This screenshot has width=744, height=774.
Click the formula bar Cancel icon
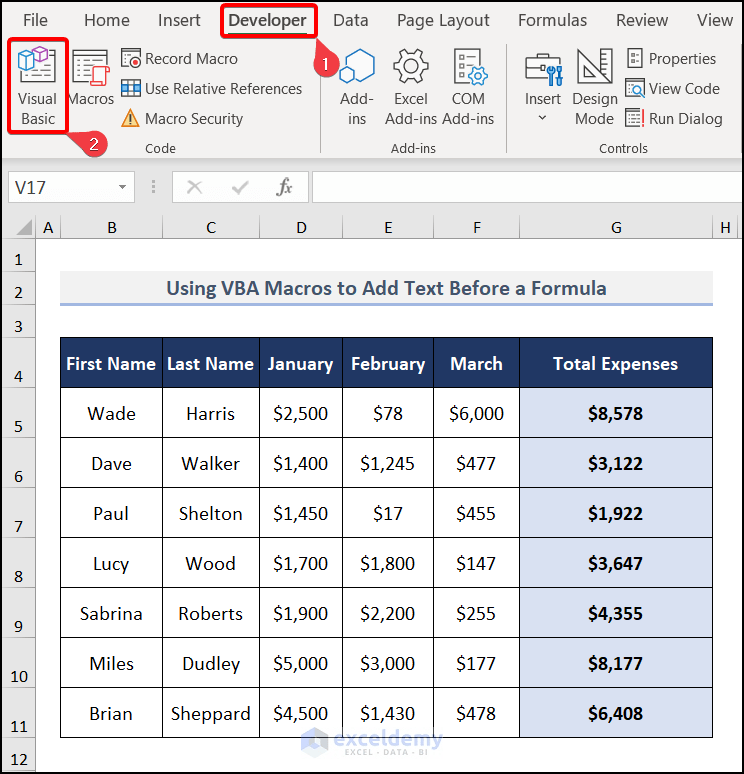[195, 187]
